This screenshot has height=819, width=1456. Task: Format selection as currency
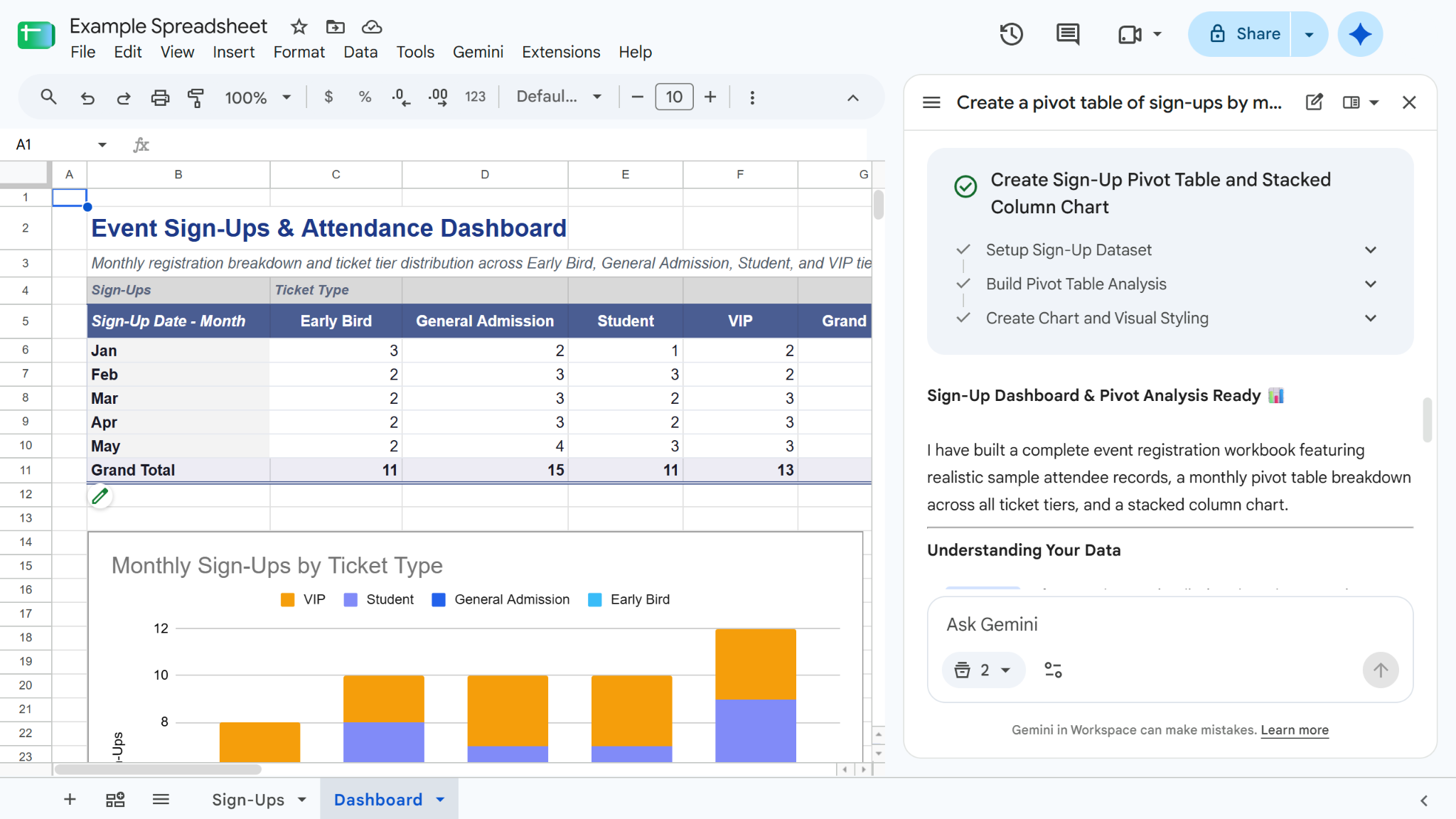pos(328,97)
